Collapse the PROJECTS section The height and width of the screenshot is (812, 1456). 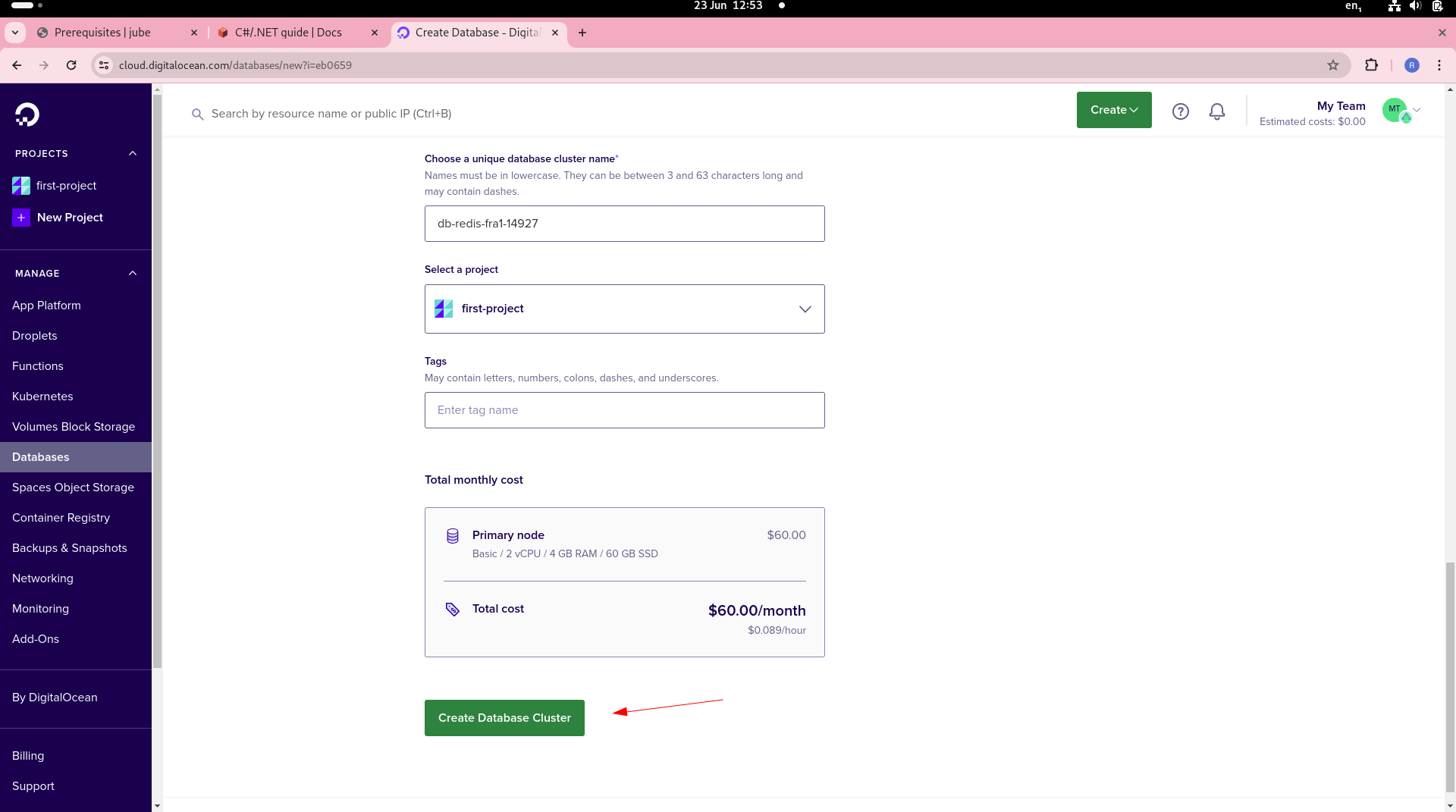[133, 154]
